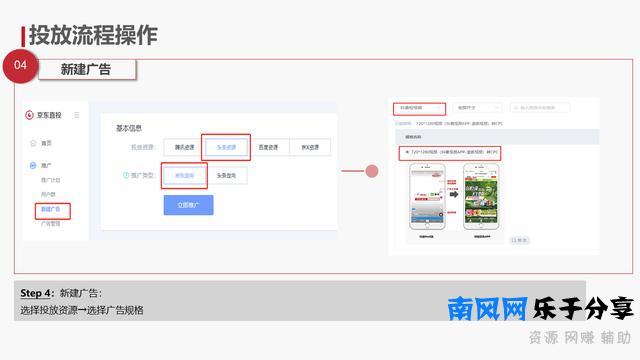Open 广告管理 in the sidebar

point(51,224)
